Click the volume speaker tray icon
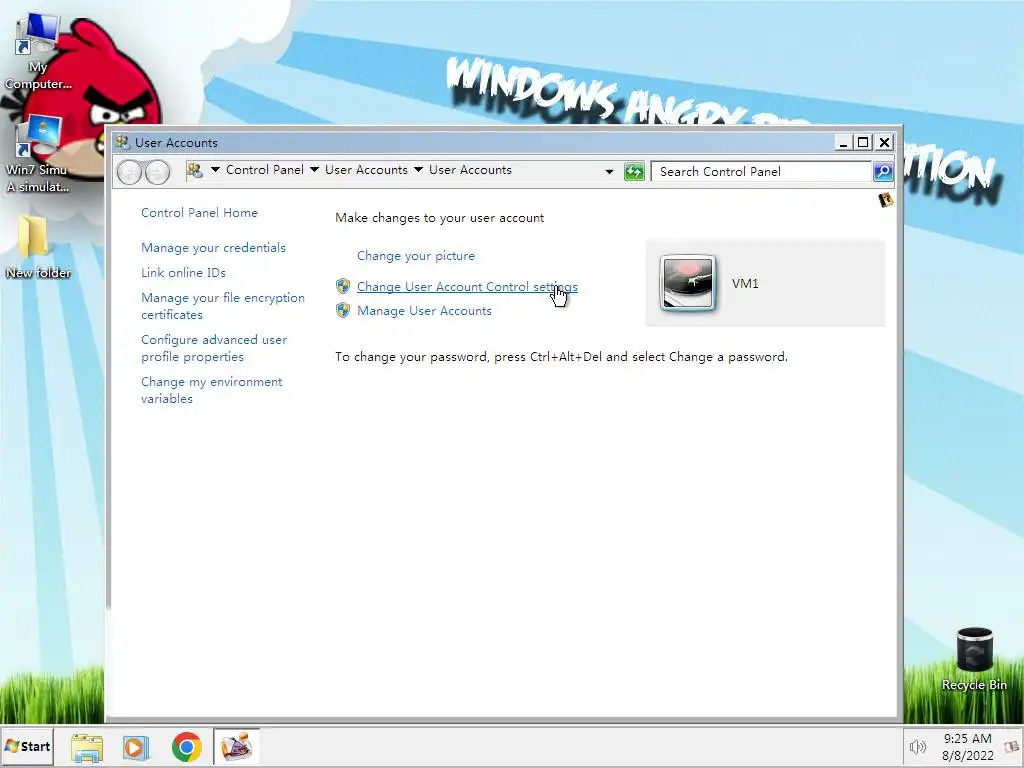1024x768 pixels. coord(918,746)
